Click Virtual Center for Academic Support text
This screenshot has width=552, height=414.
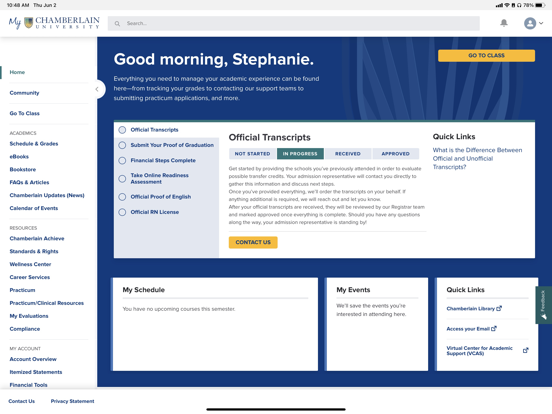(x=479, y=351)
